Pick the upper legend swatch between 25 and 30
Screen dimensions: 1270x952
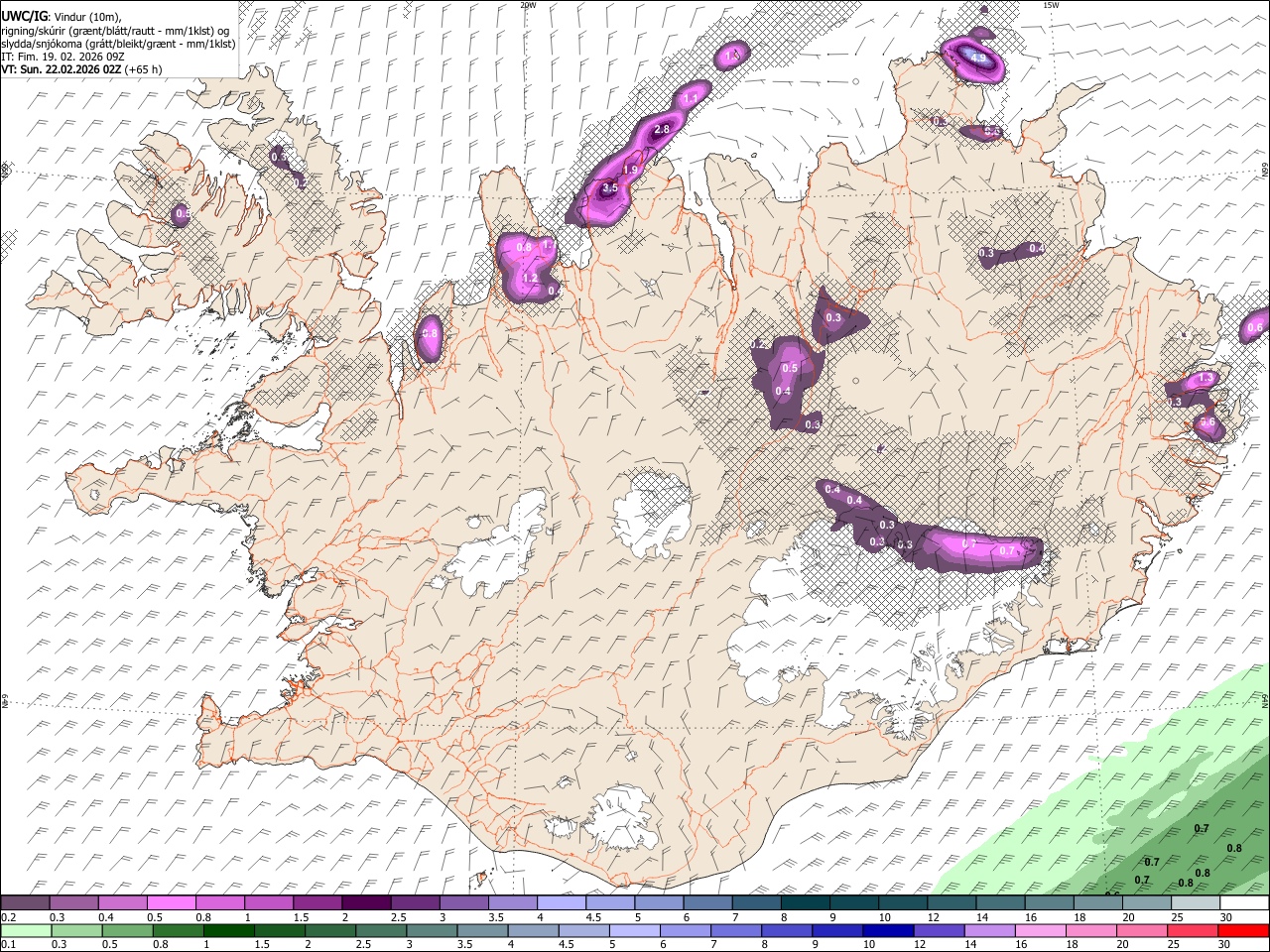pos(1196,902)
